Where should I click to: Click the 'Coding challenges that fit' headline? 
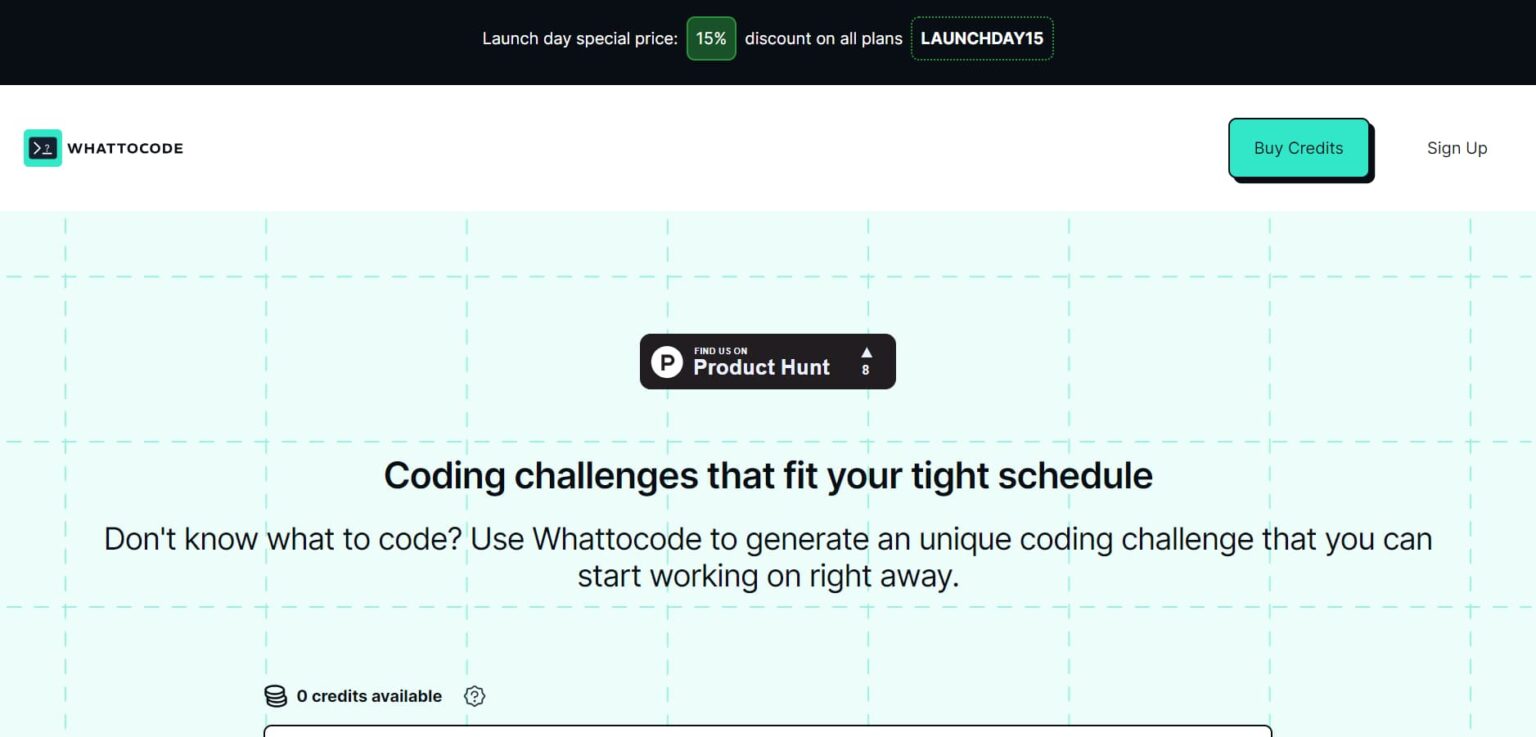pos(767,475)
